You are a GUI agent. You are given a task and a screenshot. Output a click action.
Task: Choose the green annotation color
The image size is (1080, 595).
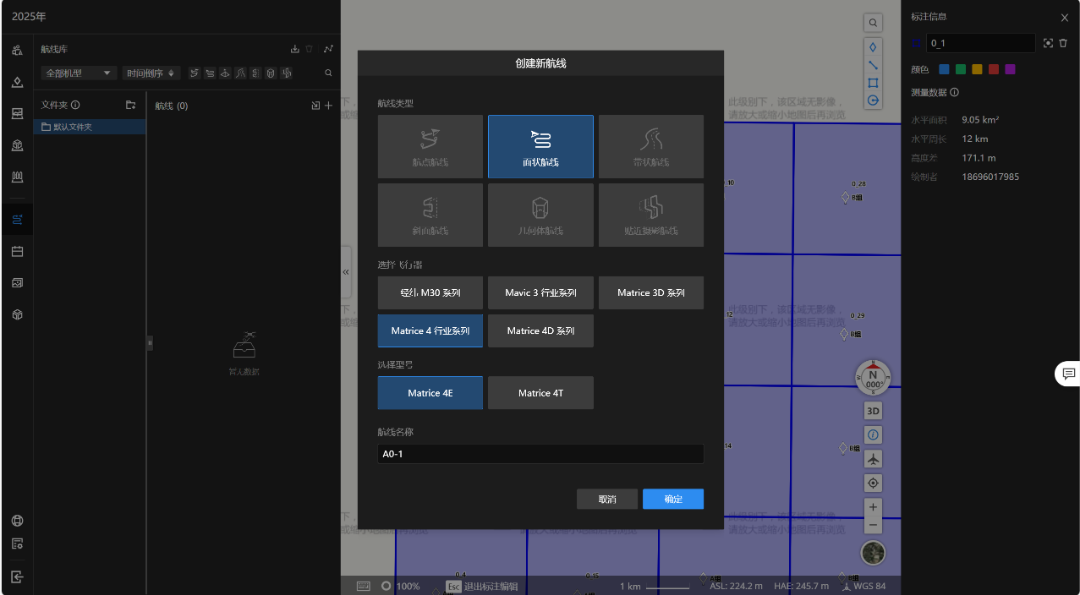[x=960, y=70]
